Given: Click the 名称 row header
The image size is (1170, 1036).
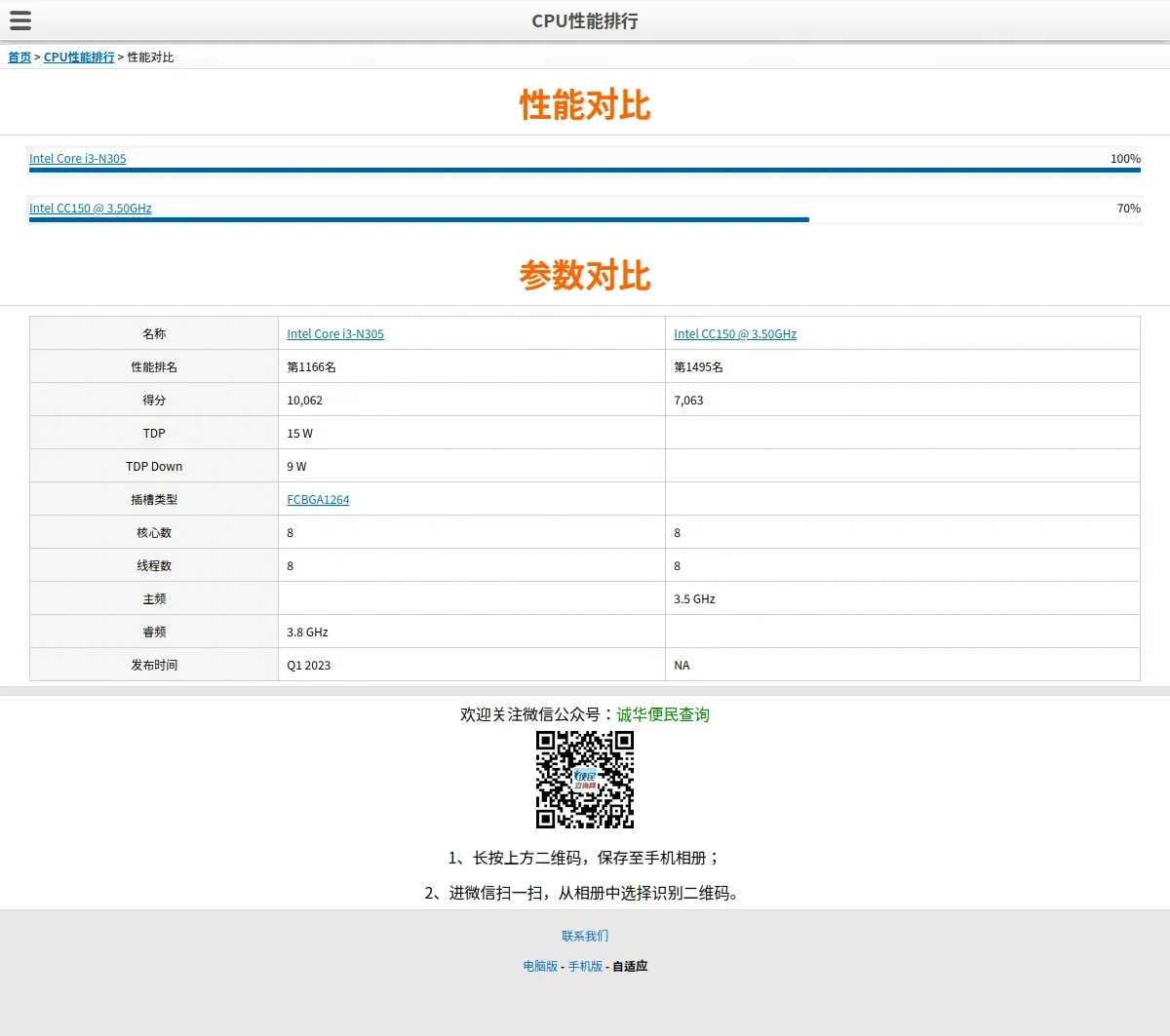Looking at the screenshot, I should [x=154, y=333].
